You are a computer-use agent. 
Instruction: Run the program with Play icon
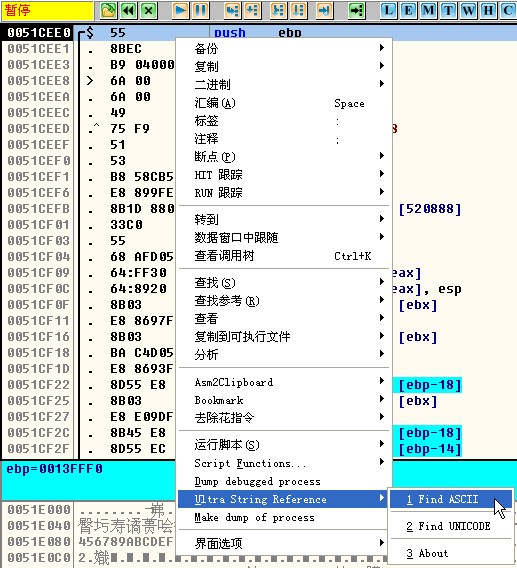coord(180,10)
